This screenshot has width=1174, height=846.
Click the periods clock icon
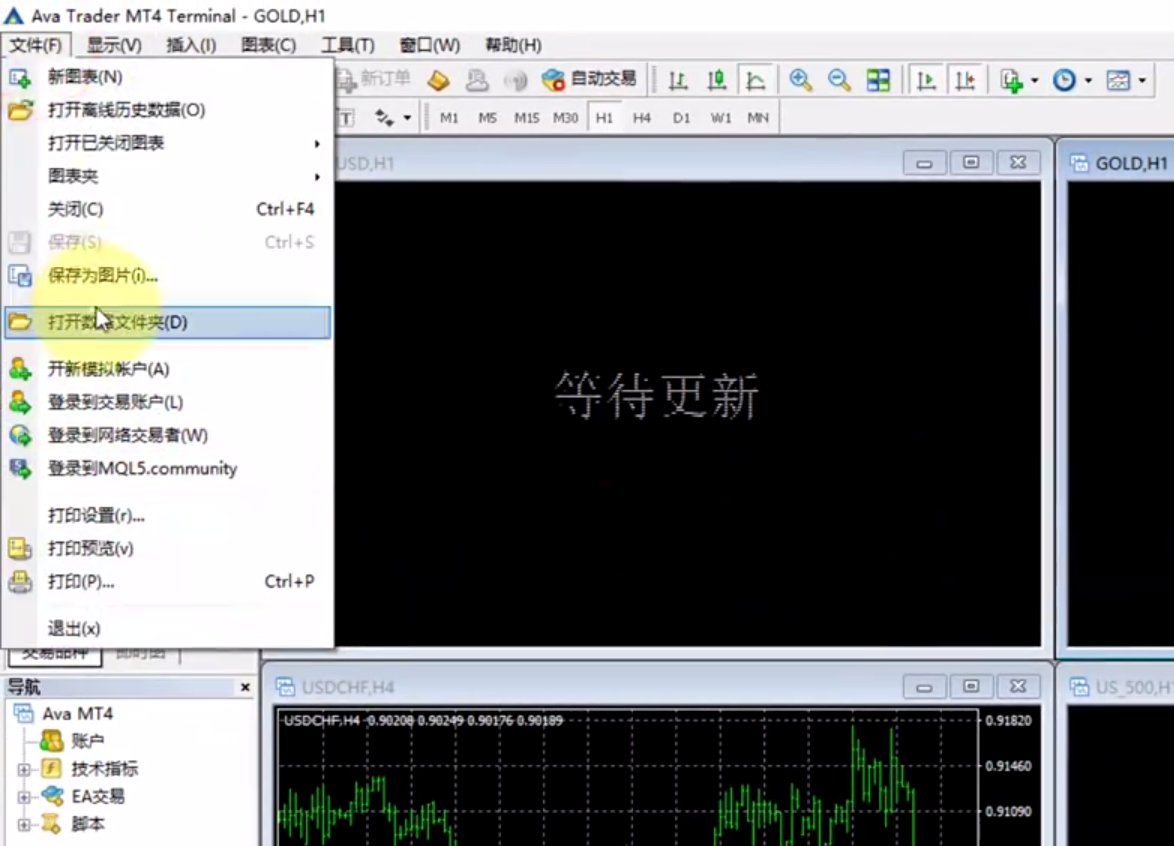1064,80
